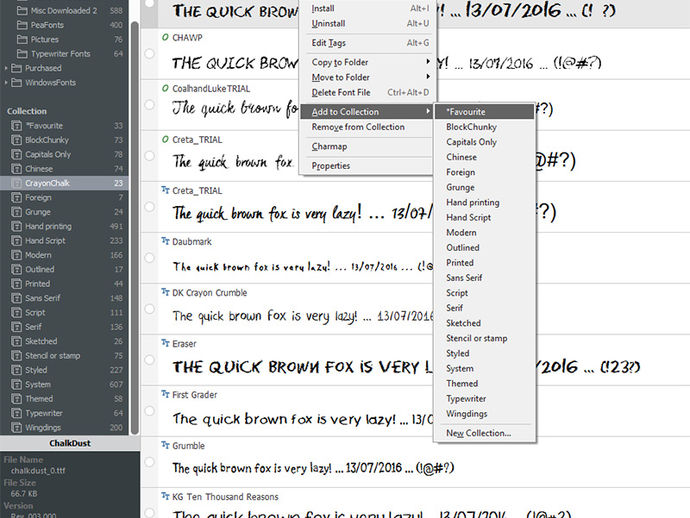Viewport: 690px width, 518px height.
Task: Click the Serif collection icon in sidebar
Action: click(16, 327)
